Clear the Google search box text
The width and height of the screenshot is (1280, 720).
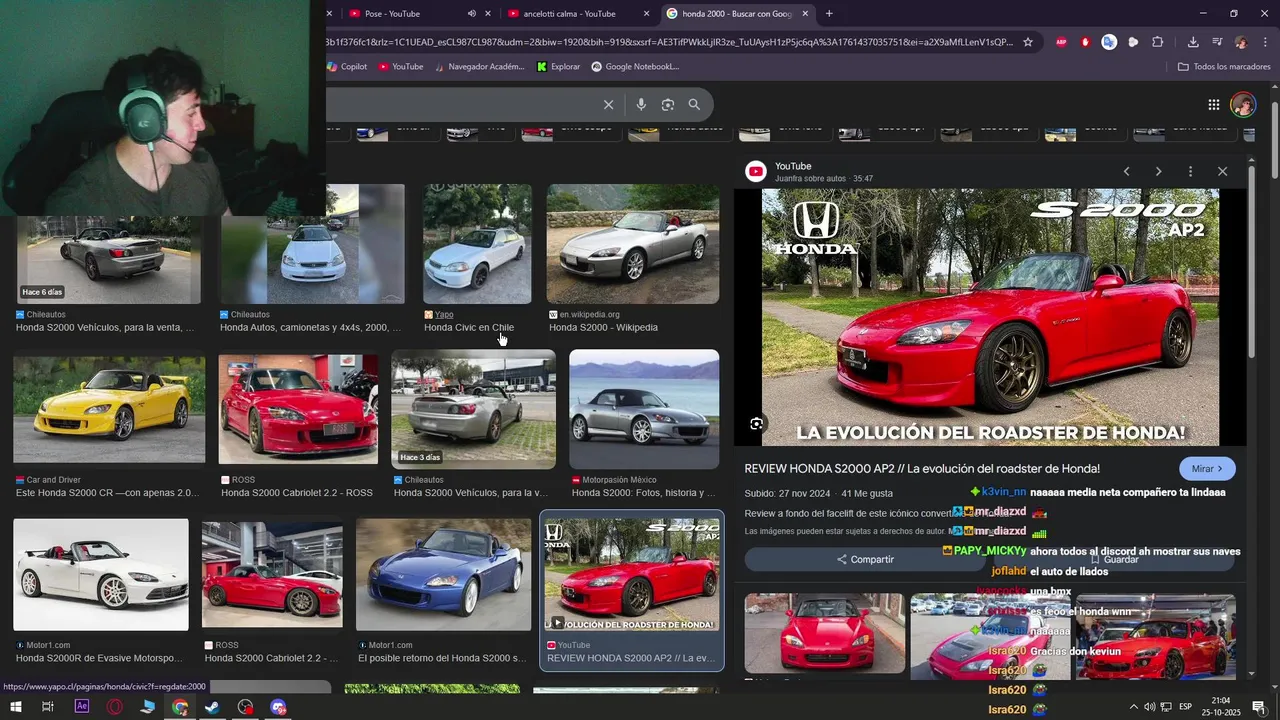(608, 104)
